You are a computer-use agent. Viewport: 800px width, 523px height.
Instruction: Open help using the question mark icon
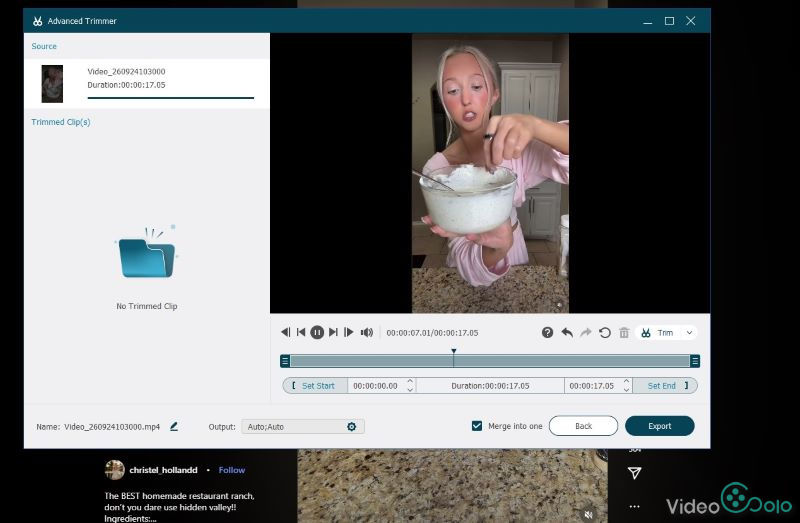(x=547, y=333)
